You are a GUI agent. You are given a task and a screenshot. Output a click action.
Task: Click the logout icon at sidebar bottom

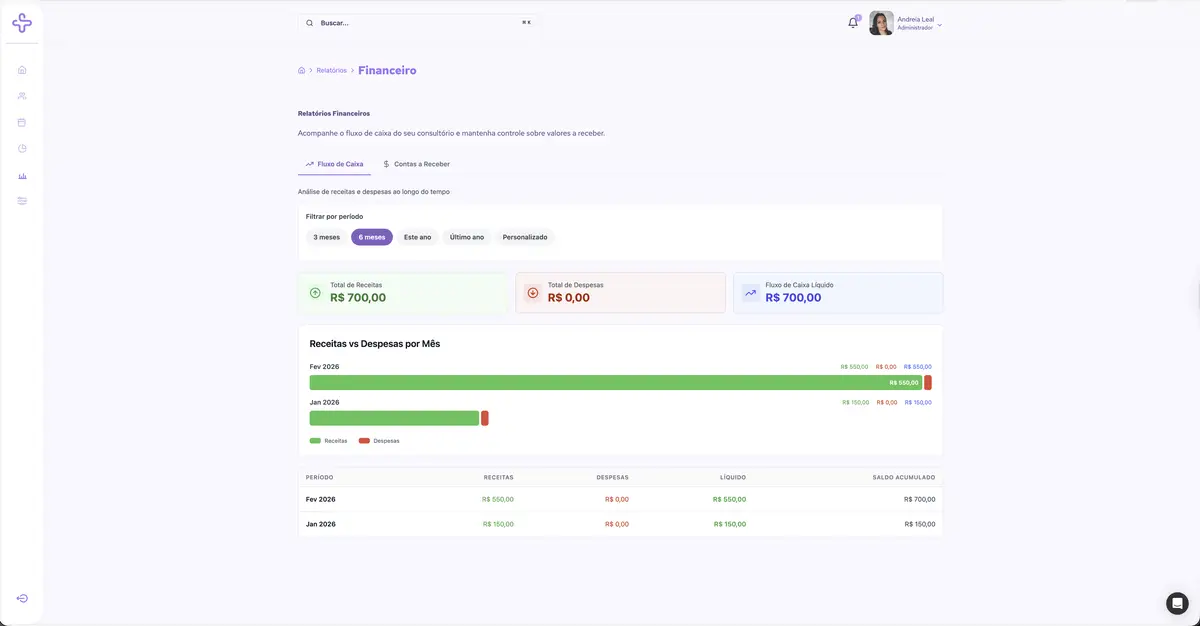click(21, 598)
